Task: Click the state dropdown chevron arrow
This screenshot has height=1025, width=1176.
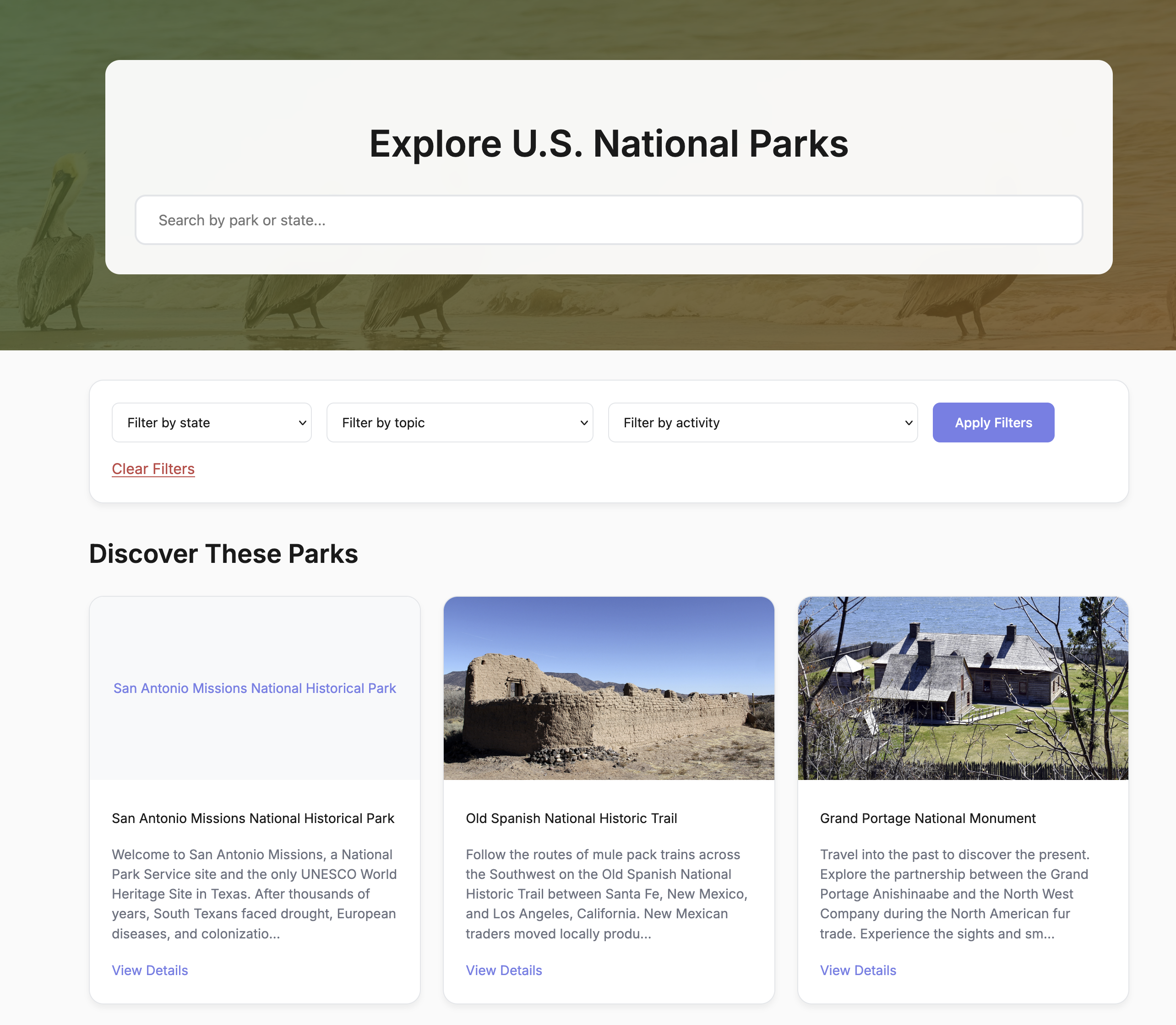Action: pyautogui.click(x=303, y=423)
